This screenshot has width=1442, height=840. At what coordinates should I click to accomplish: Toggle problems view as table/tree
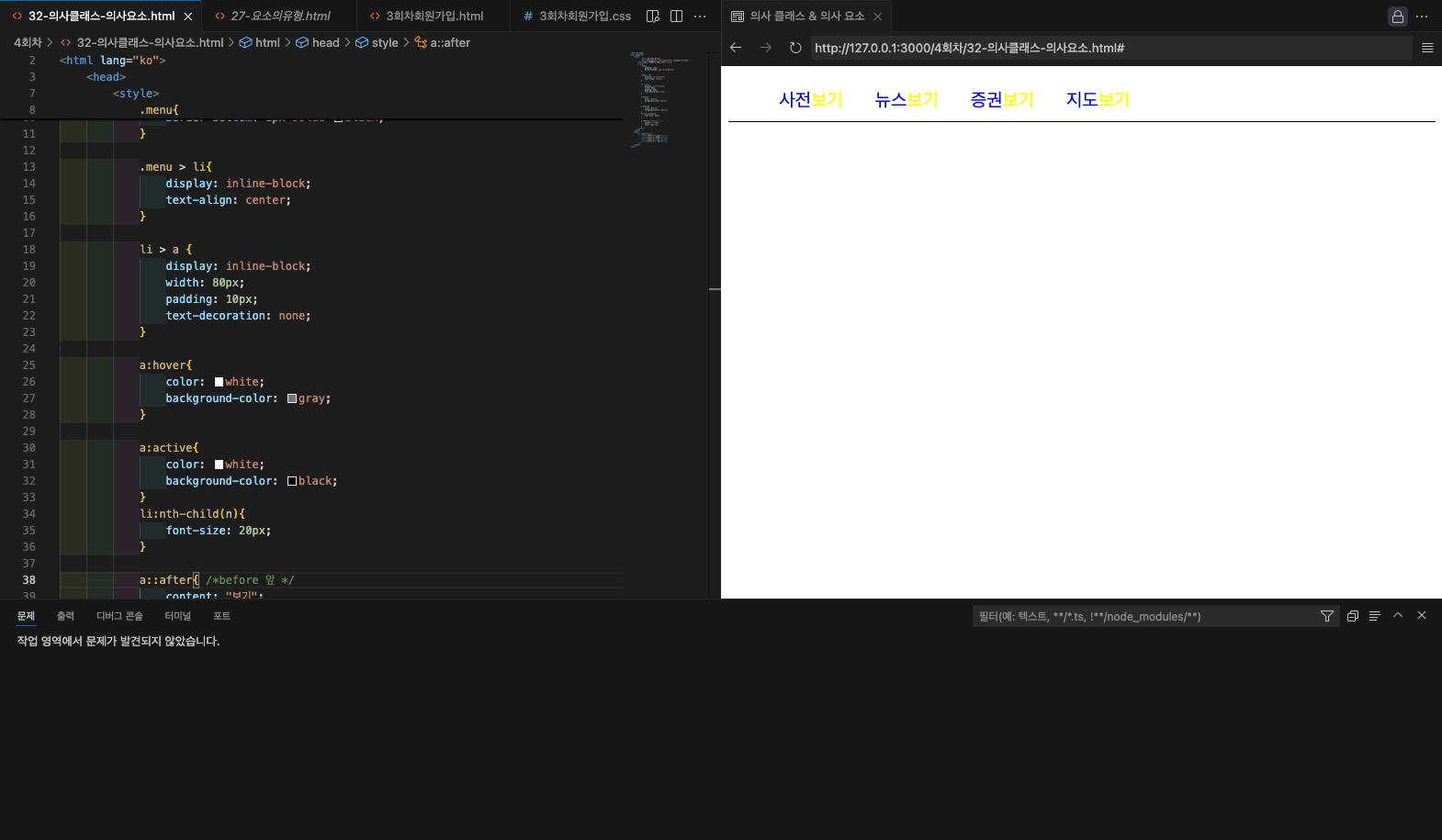[1375, 616]
